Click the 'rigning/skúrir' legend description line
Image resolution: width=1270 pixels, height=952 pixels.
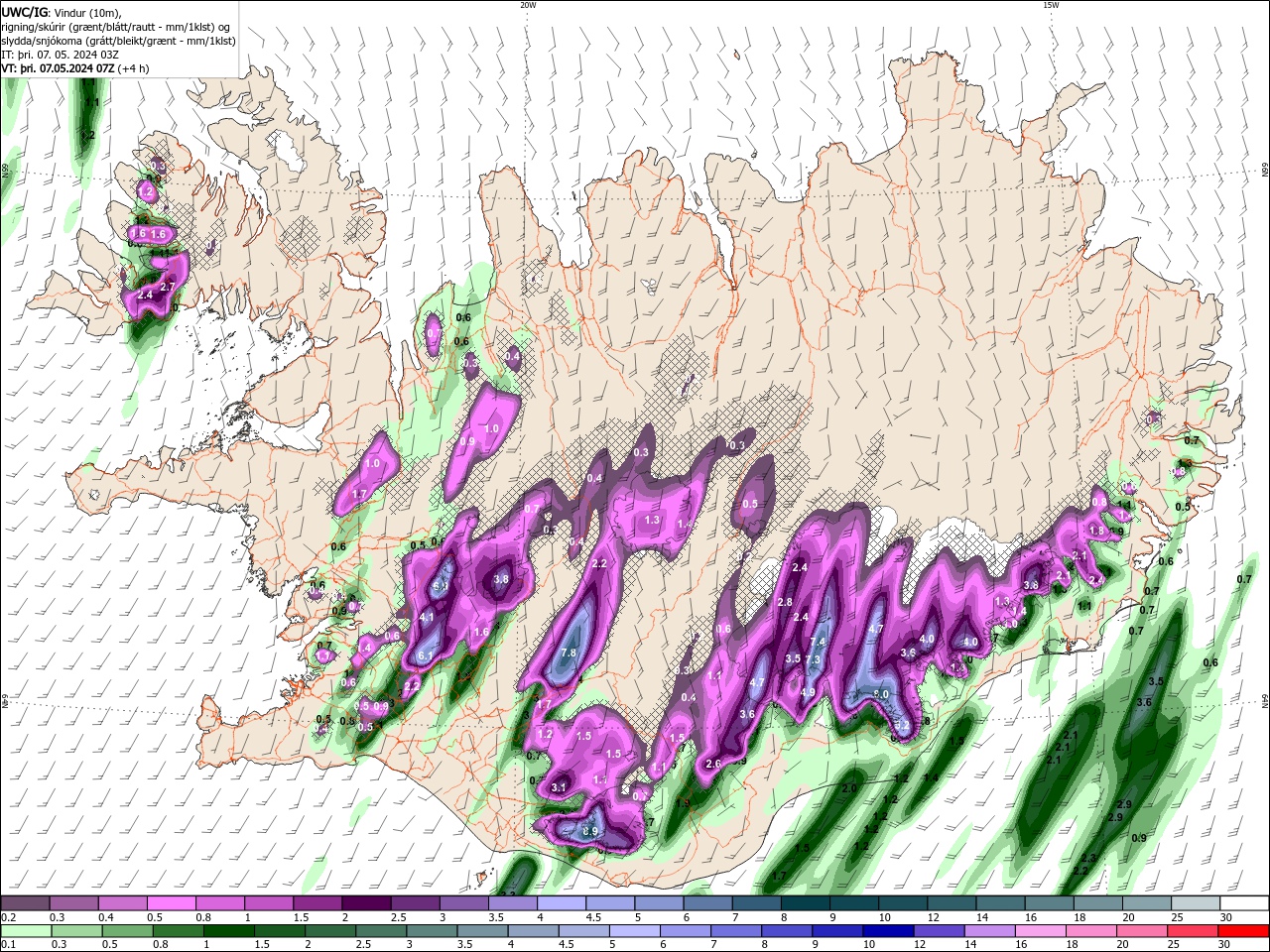[116, 27]
